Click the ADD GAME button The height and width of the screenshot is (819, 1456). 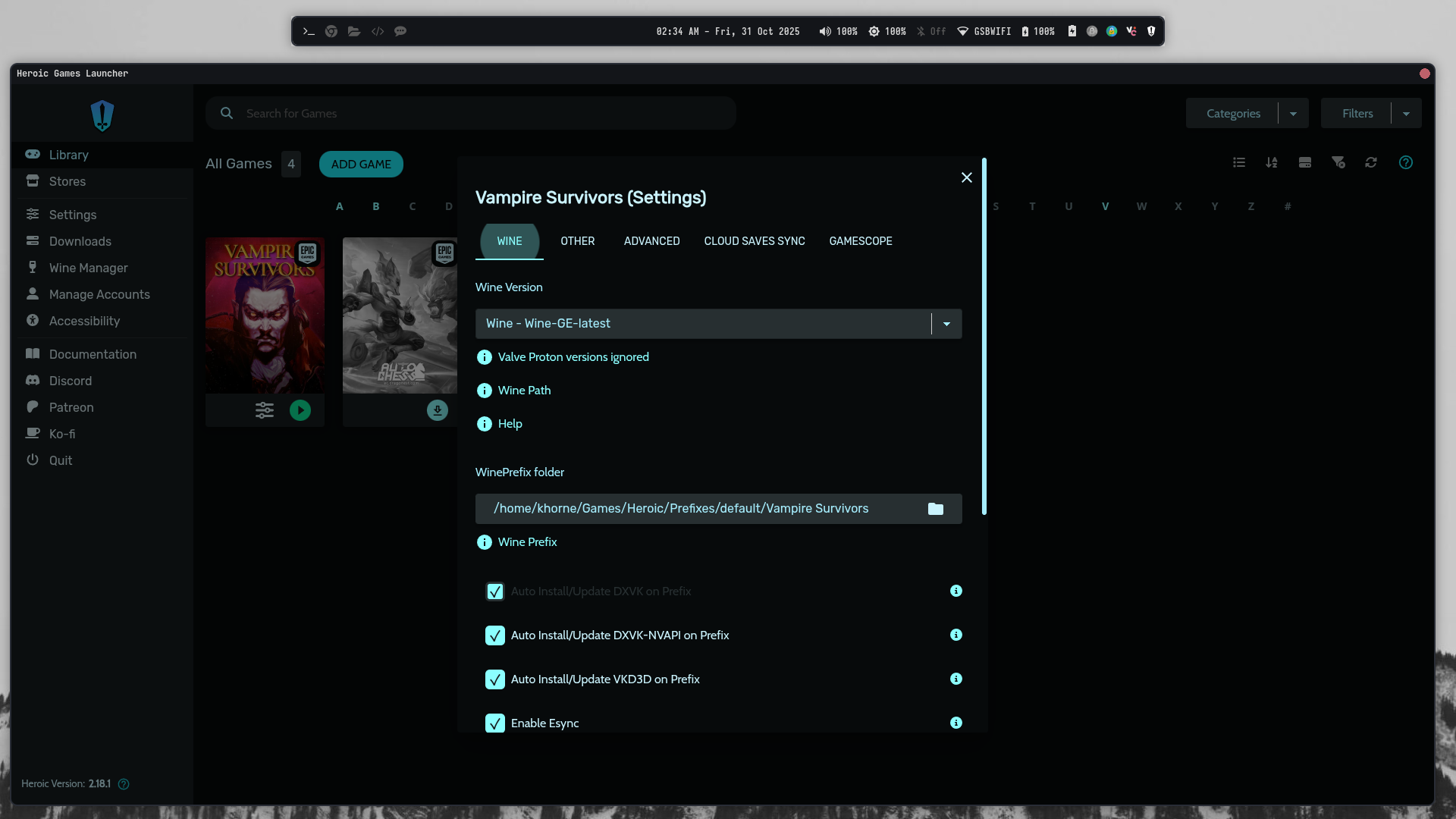361,164
